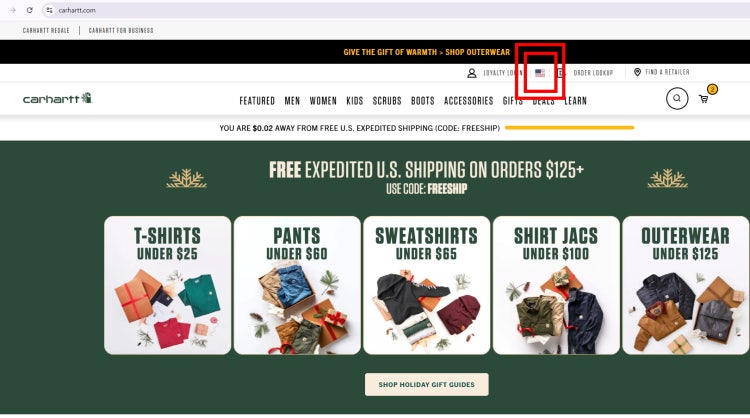This screenshot has height=418, width=750.
Task: Click the browser reload icon
Action: pos(30,10)
